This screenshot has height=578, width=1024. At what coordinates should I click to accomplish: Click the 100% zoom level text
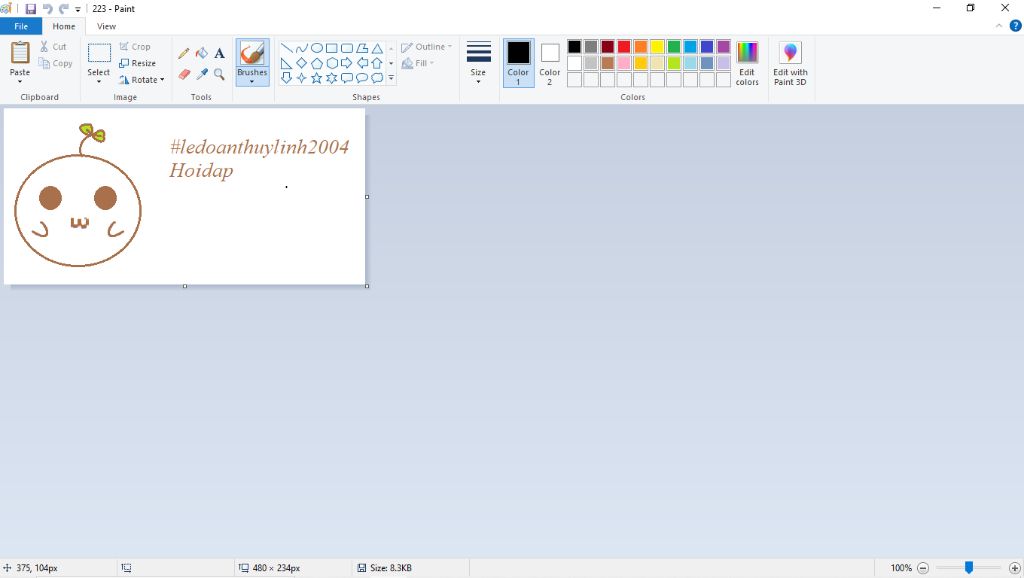coord(901,568)
